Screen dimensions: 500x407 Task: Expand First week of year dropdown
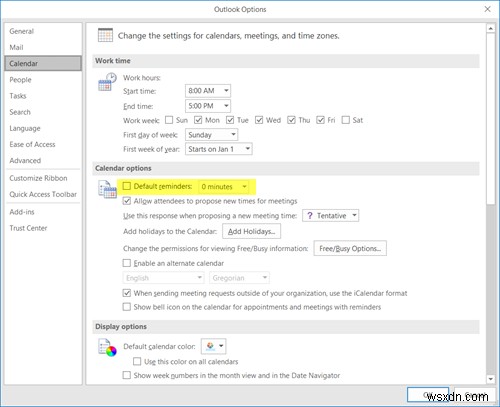(219, 149)
